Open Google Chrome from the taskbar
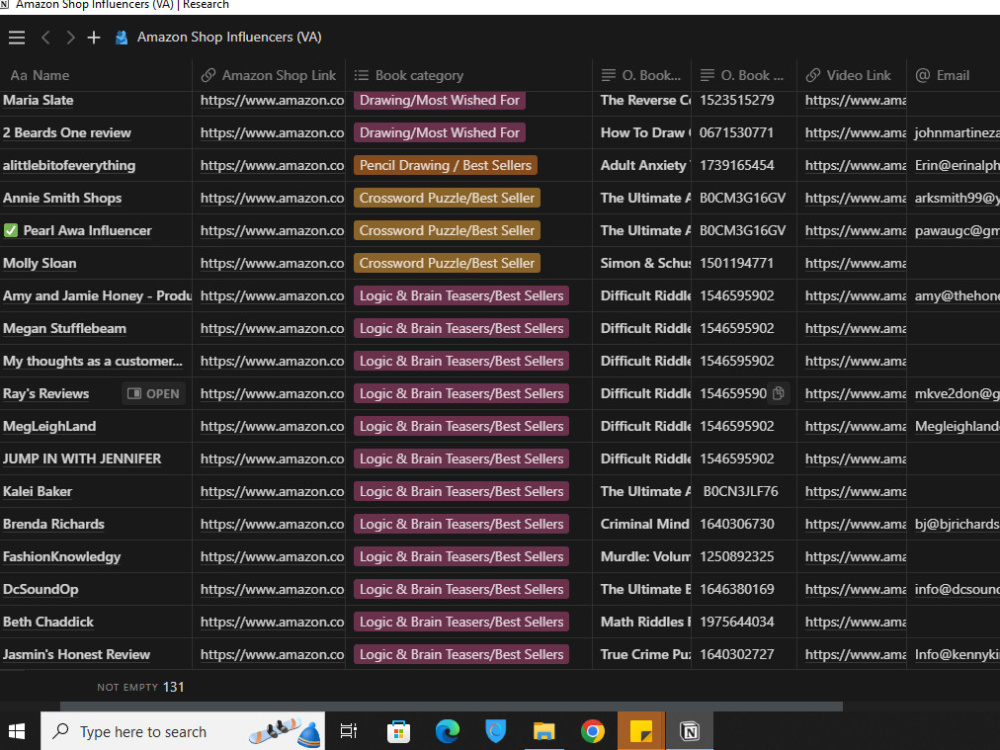 tap(592, 731)
